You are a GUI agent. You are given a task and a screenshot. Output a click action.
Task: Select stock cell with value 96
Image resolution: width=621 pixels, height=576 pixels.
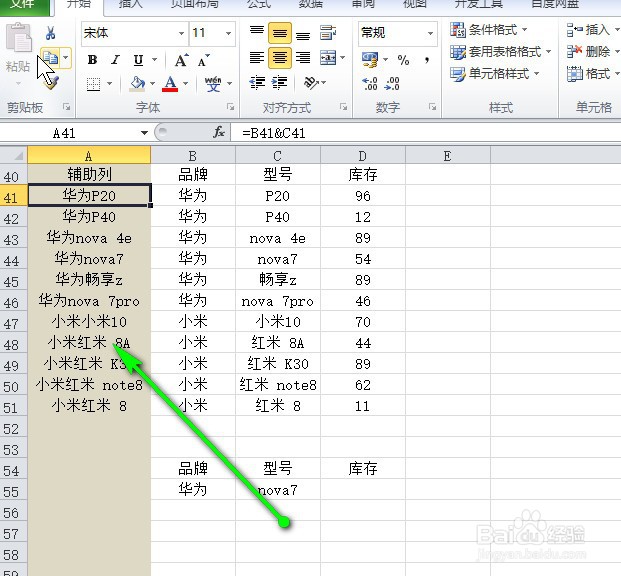[x=362, y=196]
